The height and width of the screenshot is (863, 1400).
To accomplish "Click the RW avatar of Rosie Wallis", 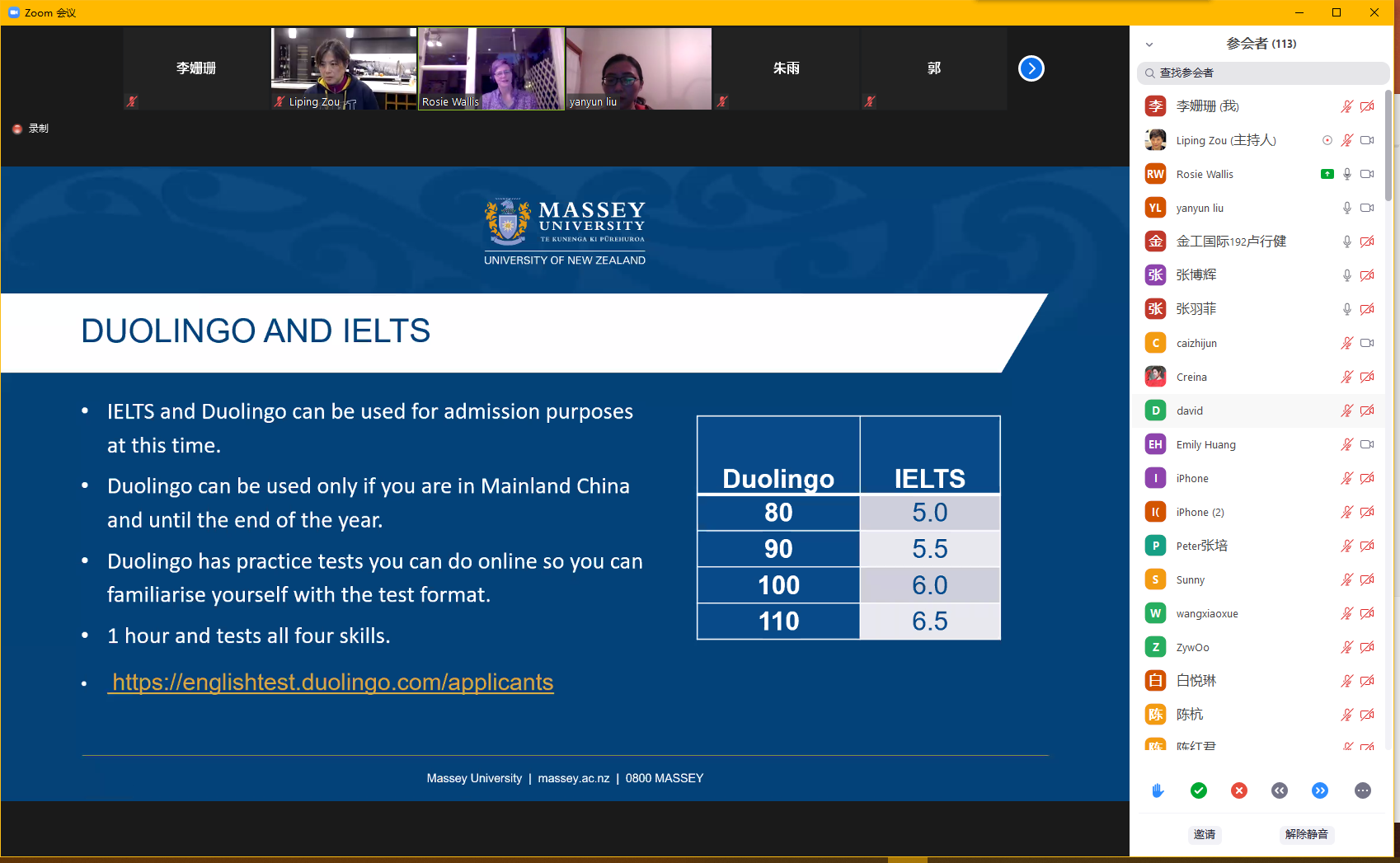I will pos(1155,174).
